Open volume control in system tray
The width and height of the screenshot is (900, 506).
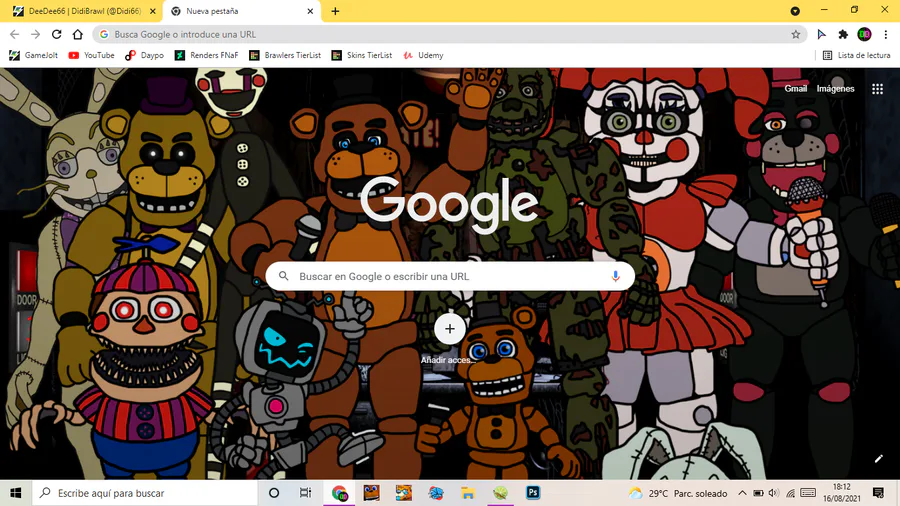pos(774,493)
